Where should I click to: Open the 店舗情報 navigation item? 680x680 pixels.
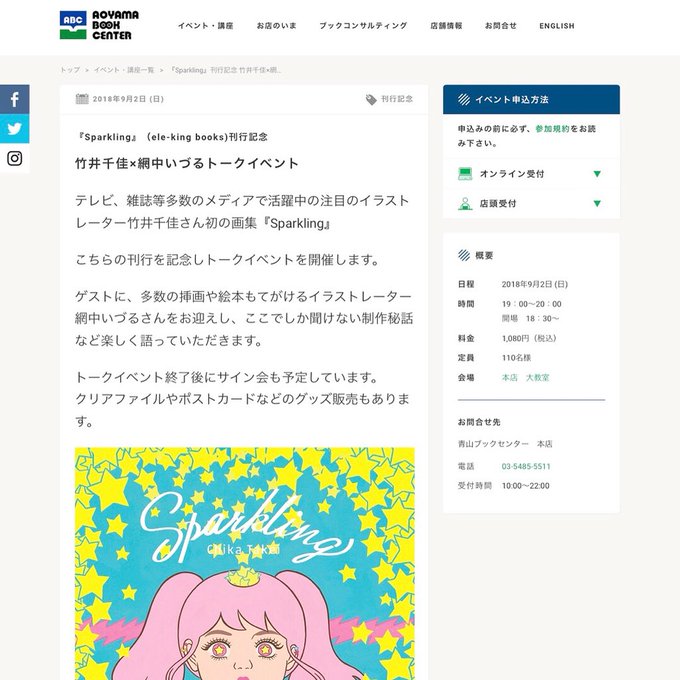coord(446,26)
